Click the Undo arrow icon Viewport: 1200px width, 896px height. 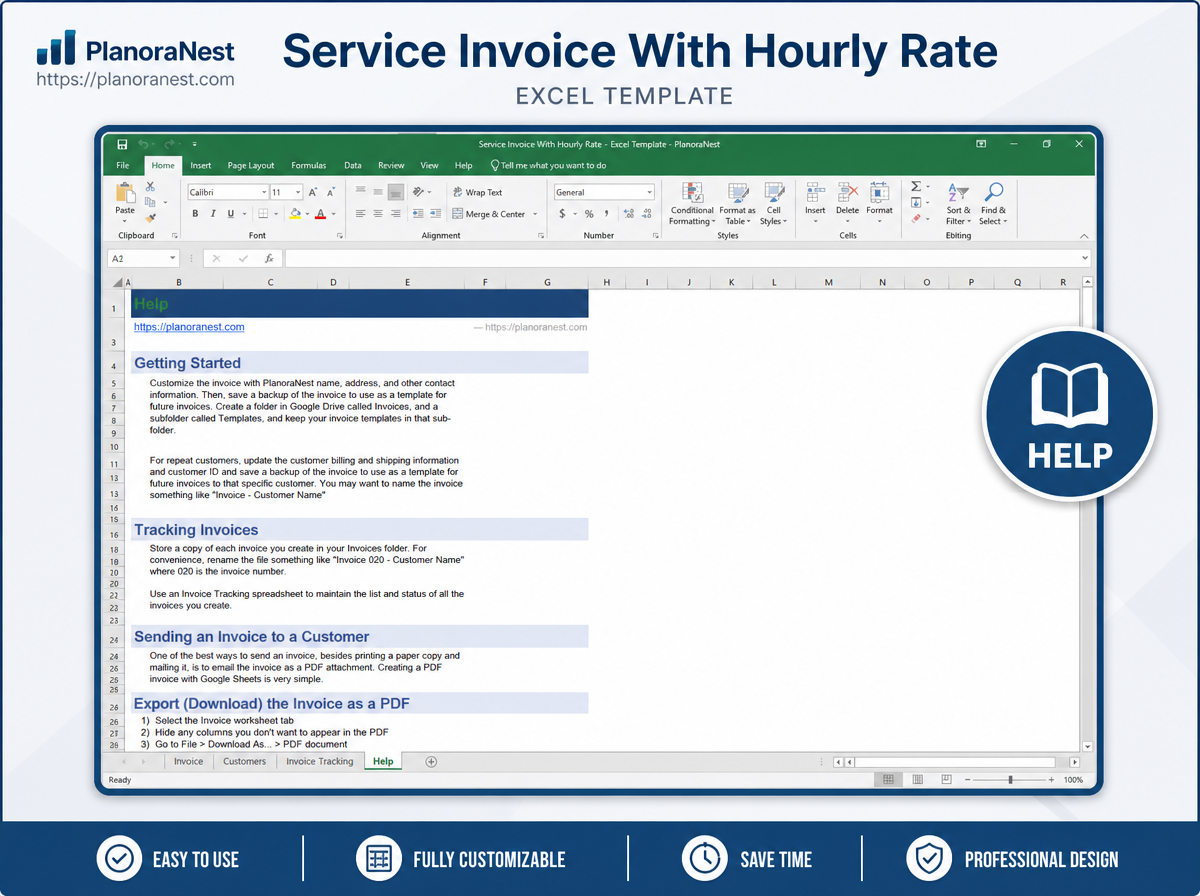144,144
